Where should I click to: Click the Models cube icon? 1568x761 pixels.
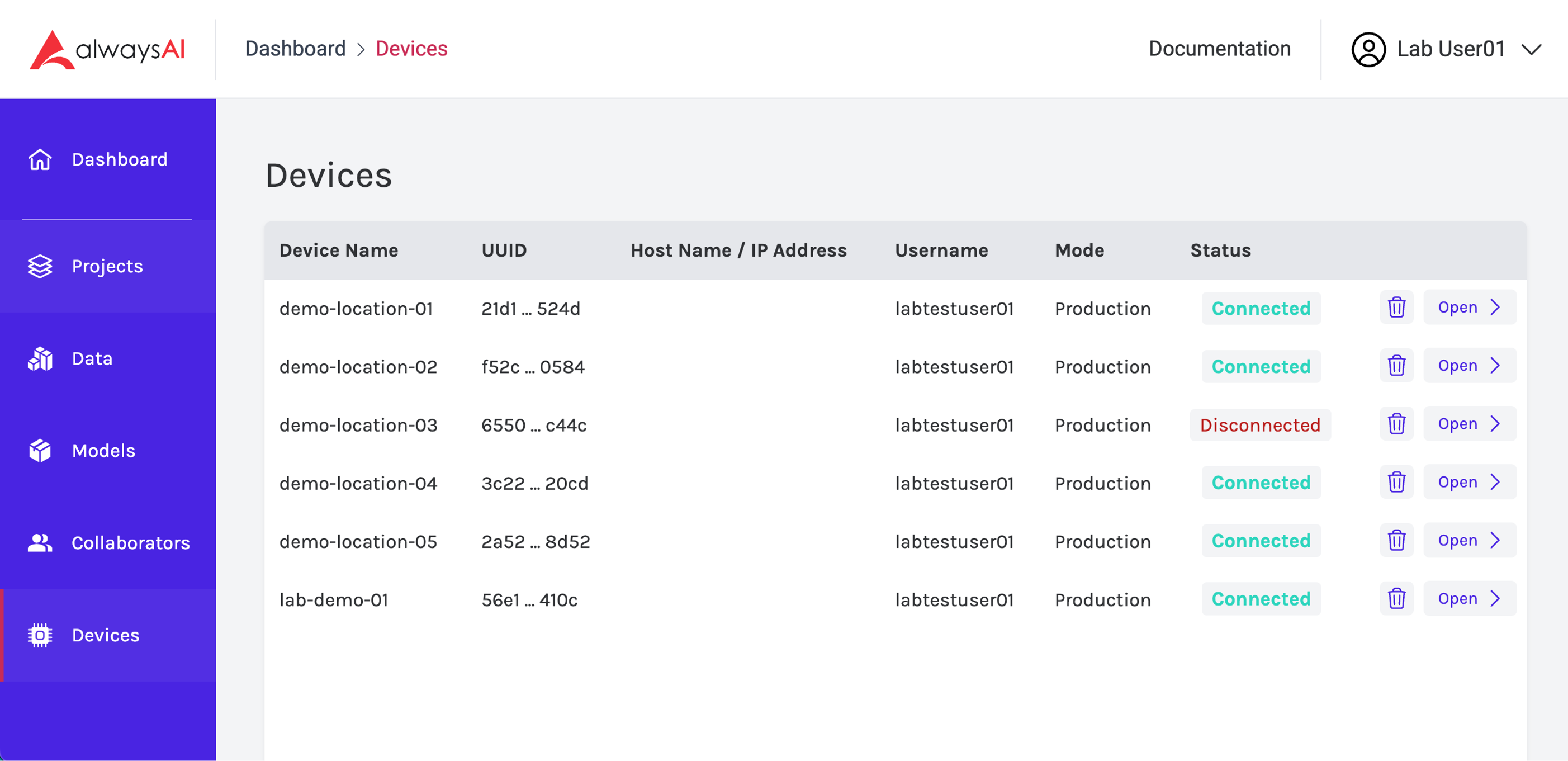(x=40, y=451)
